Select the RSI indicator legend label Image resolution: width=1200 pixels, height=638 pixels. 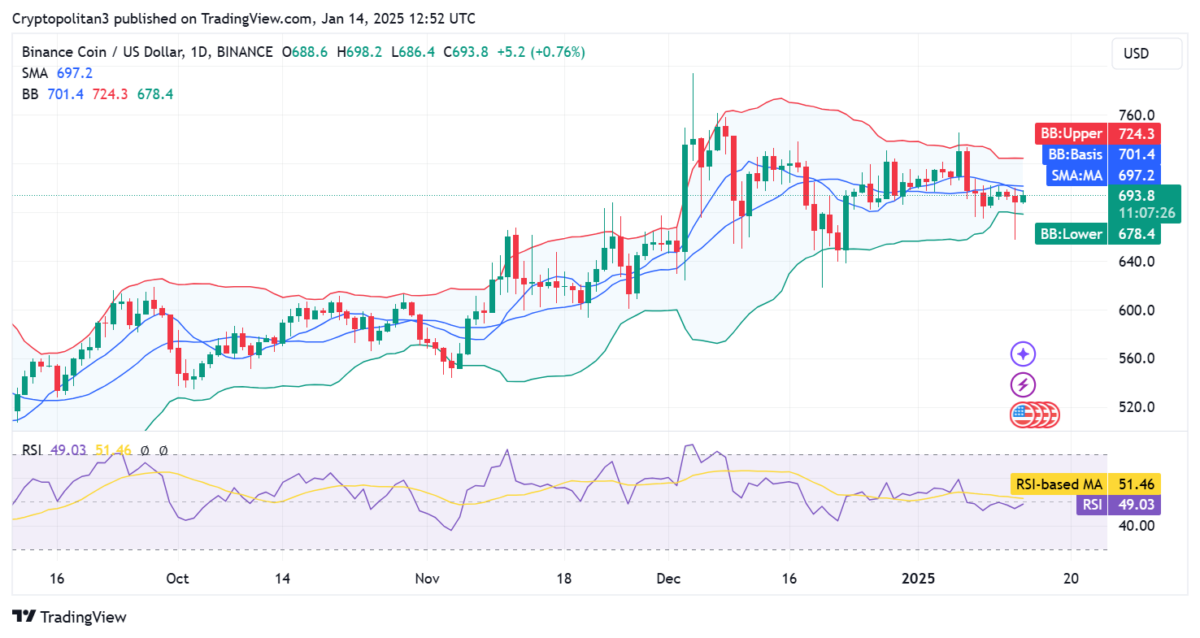pos(32,451)
